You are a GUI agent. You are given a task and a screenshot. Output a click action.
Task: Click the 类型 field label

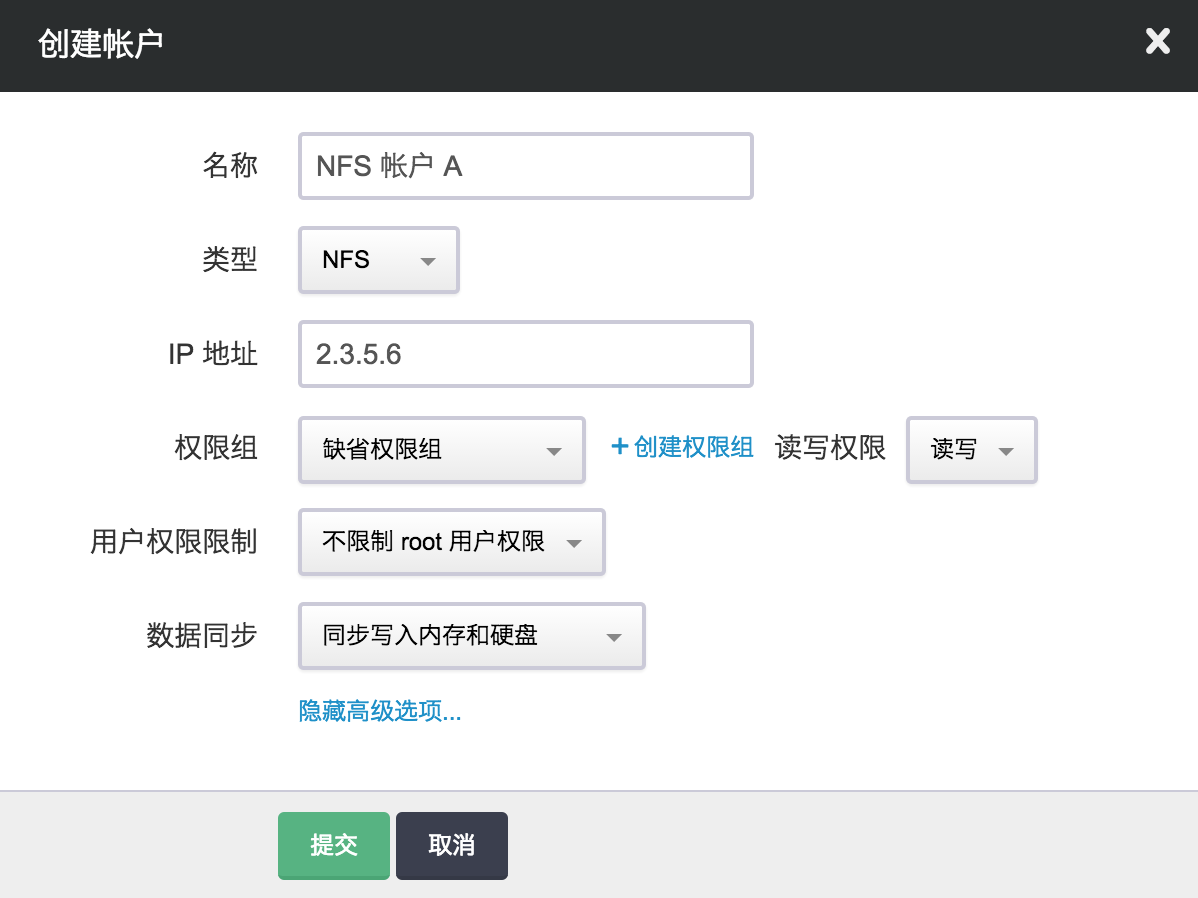point(230,260)
